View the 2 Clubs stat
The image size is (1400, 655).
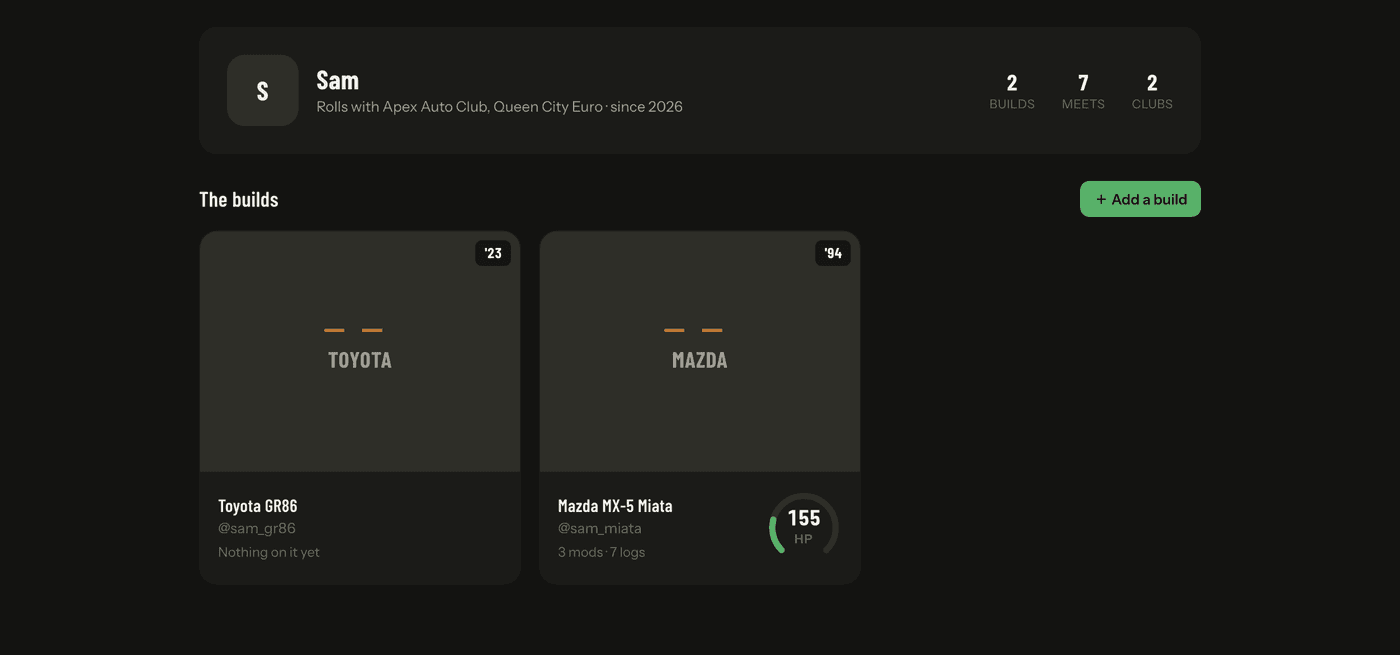(1152, 91)
